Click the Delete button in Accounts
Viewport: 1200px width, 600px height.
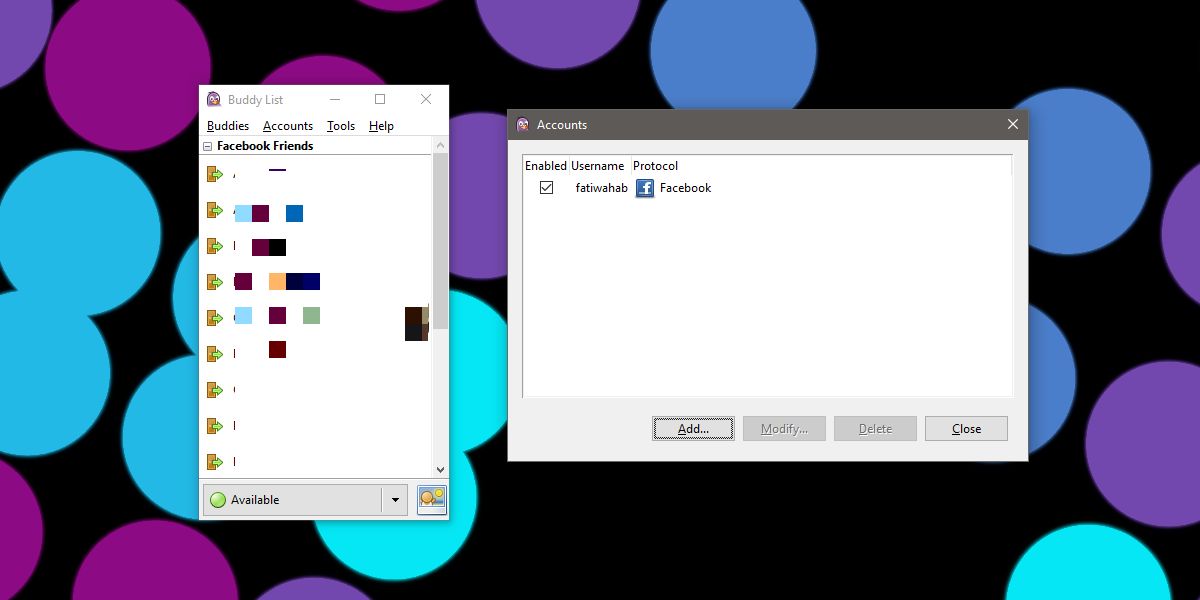click(x=875, y=429)
